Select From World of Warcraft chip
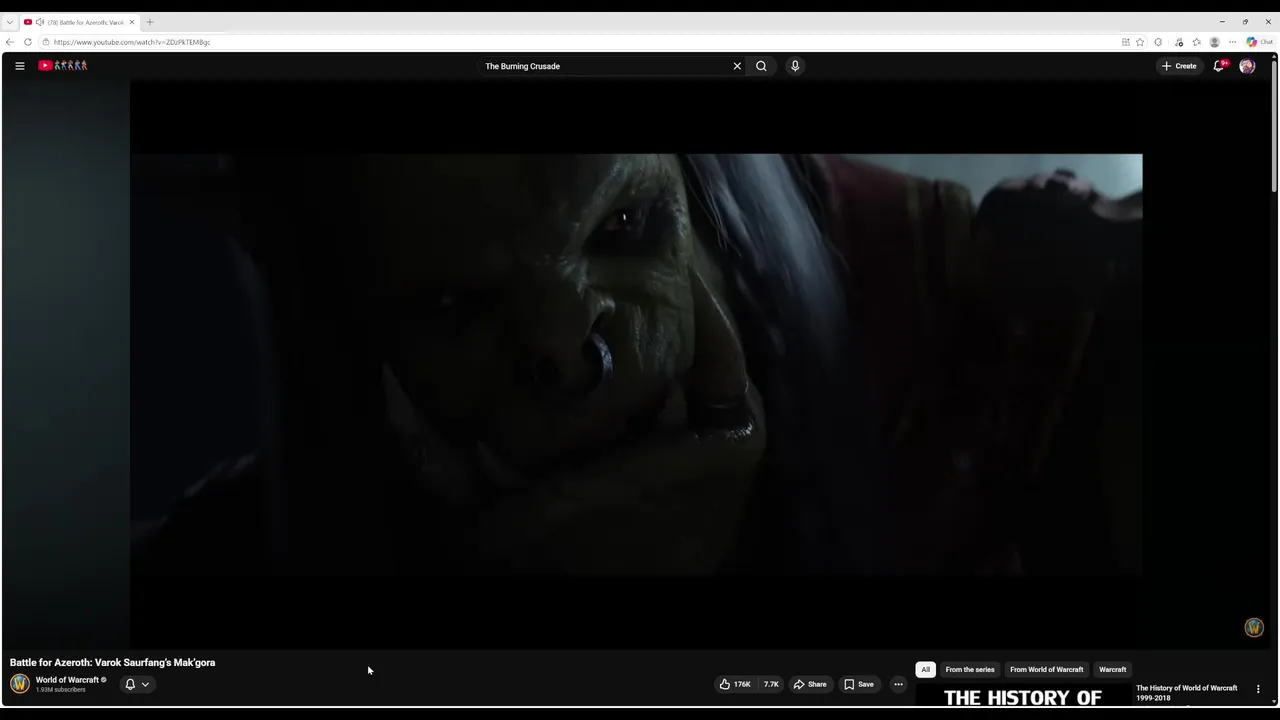This screenshot has height=720, width=1280. click(1046, 670)
